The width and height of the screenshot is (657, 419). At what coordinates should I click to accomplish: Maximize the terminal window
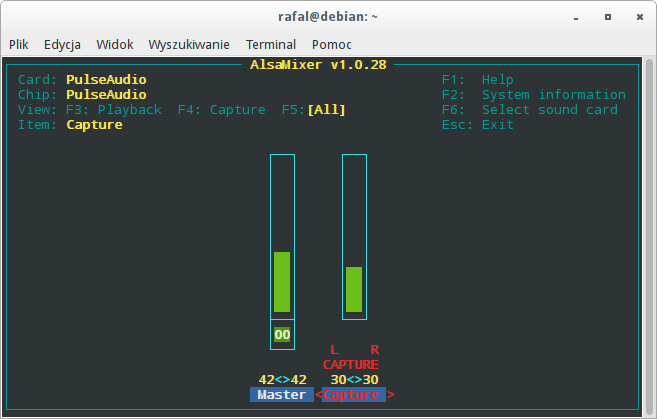click(x=607, y=17)
